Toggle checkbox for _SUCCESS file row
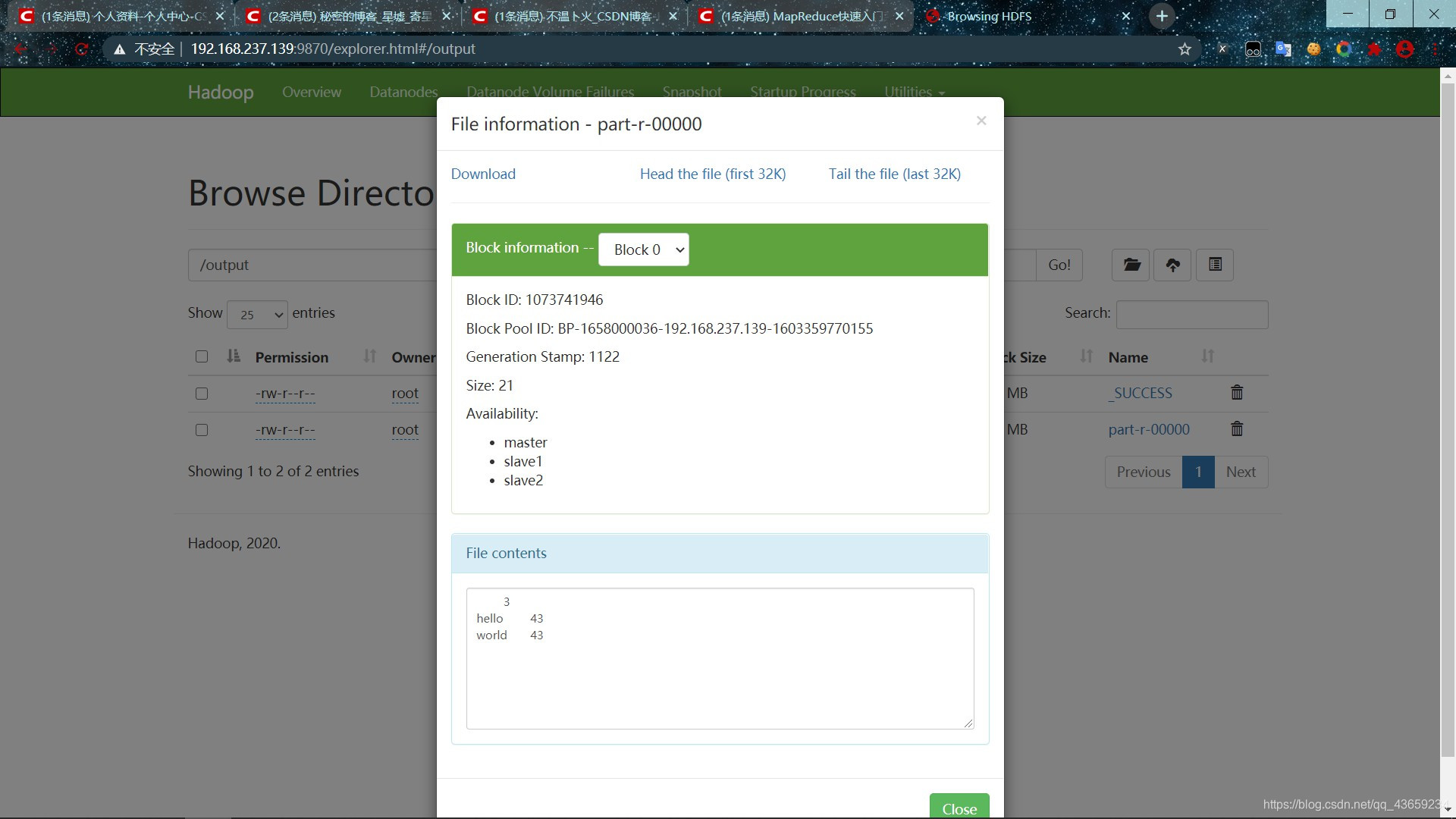Screen dimensions: 1456x819 pos(201,392)
